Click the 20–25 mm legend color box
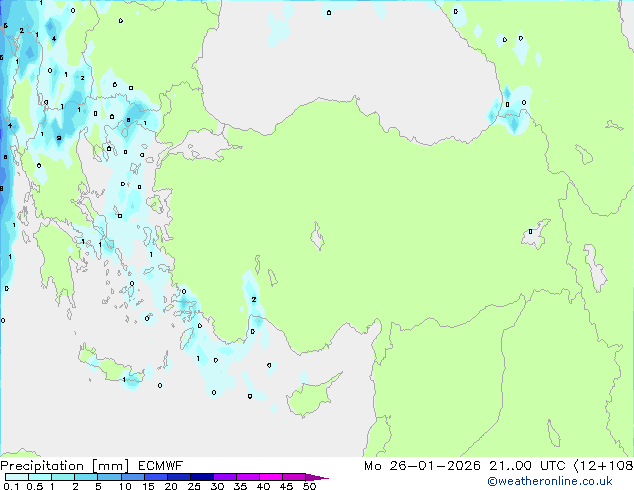The height and width of the screenshot is (490, 634). pos(179,477)
